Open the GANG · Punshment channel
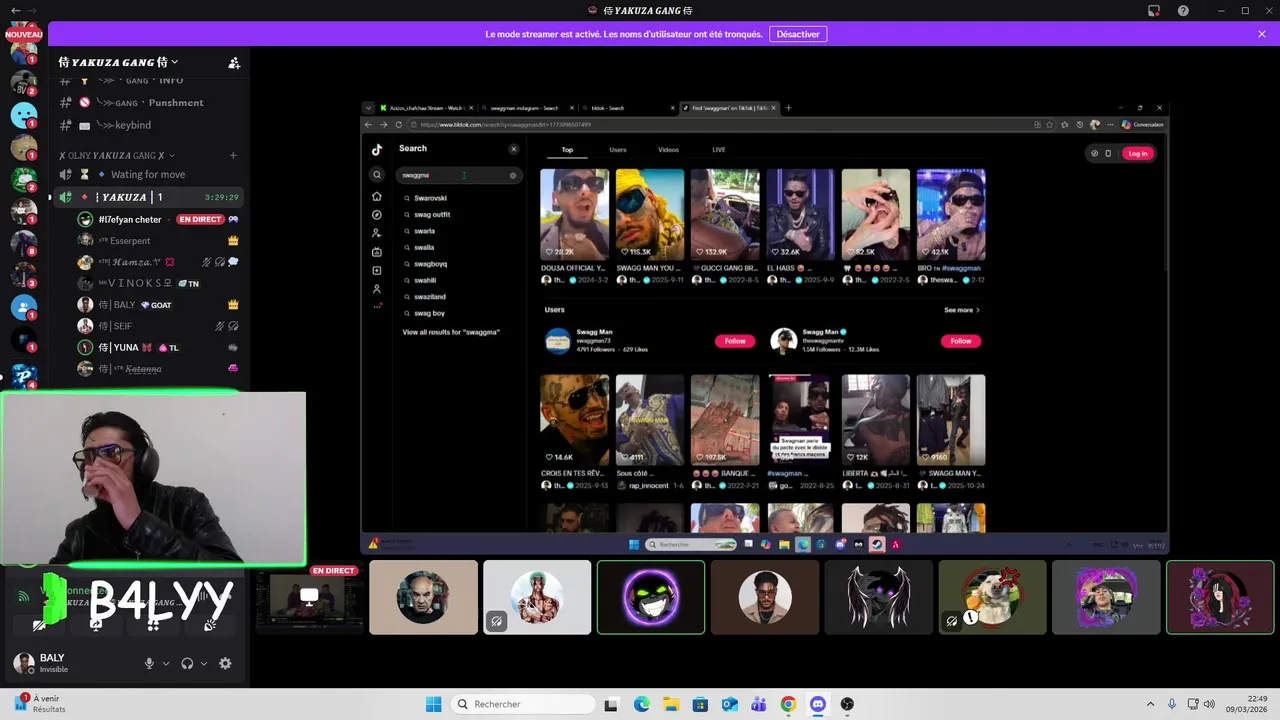The width and height of the screenshot is (1280, 720). (x=147, y=103)
